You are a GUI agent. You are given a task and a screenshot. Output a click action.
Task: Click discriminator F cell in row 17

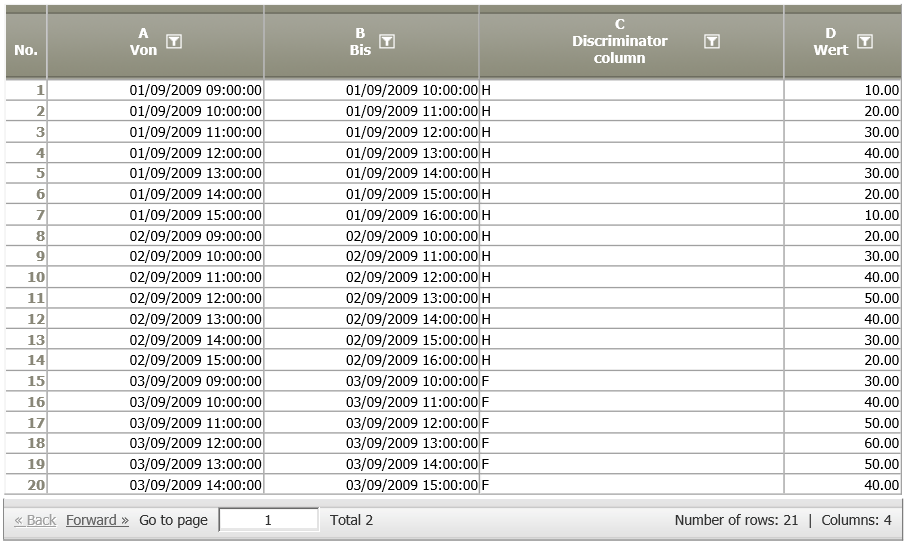(x=631, y=423)
